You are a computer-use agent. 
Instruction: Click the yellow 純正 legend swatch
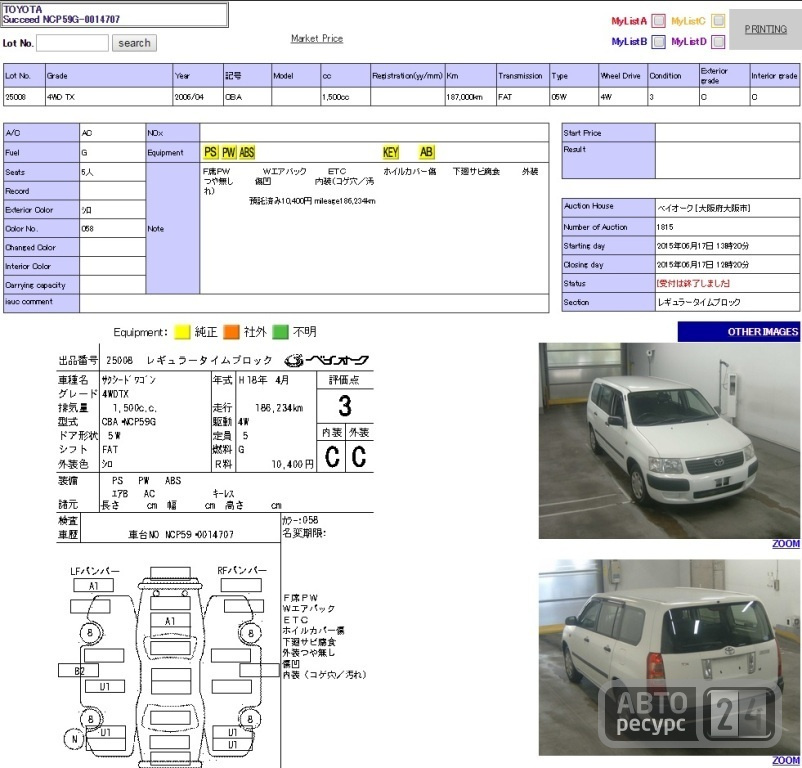[x=182, y=332]
